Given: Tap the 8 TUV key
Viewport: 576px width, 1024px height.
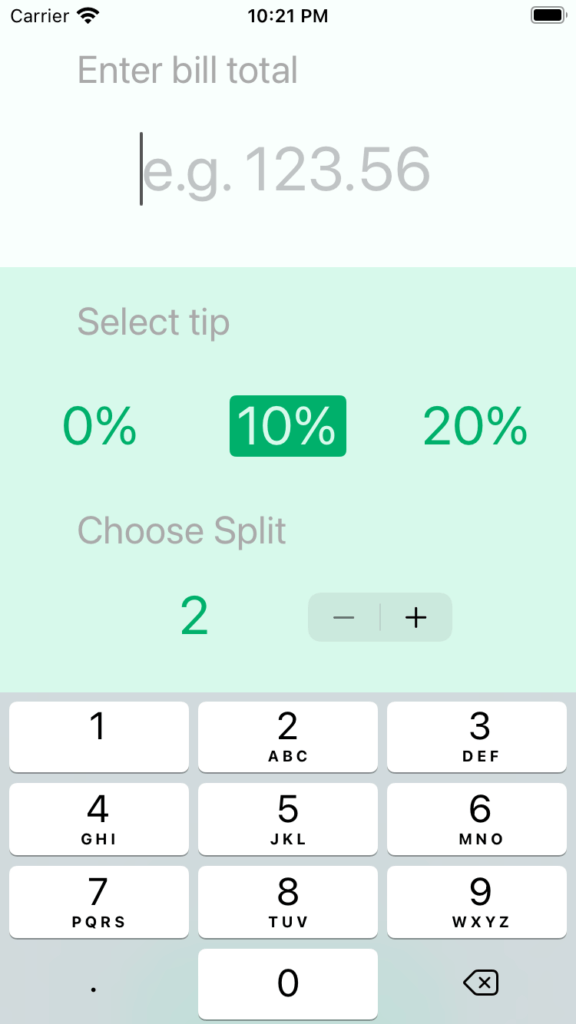Looking at the screenshot, I should pos(287,902).
